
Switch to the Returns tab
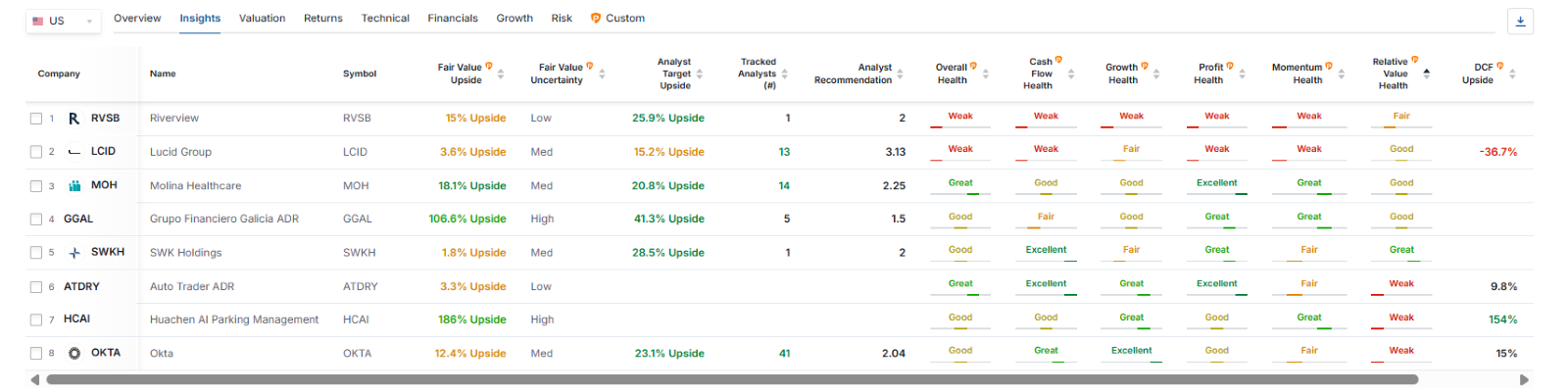click(x=323, y=19)
